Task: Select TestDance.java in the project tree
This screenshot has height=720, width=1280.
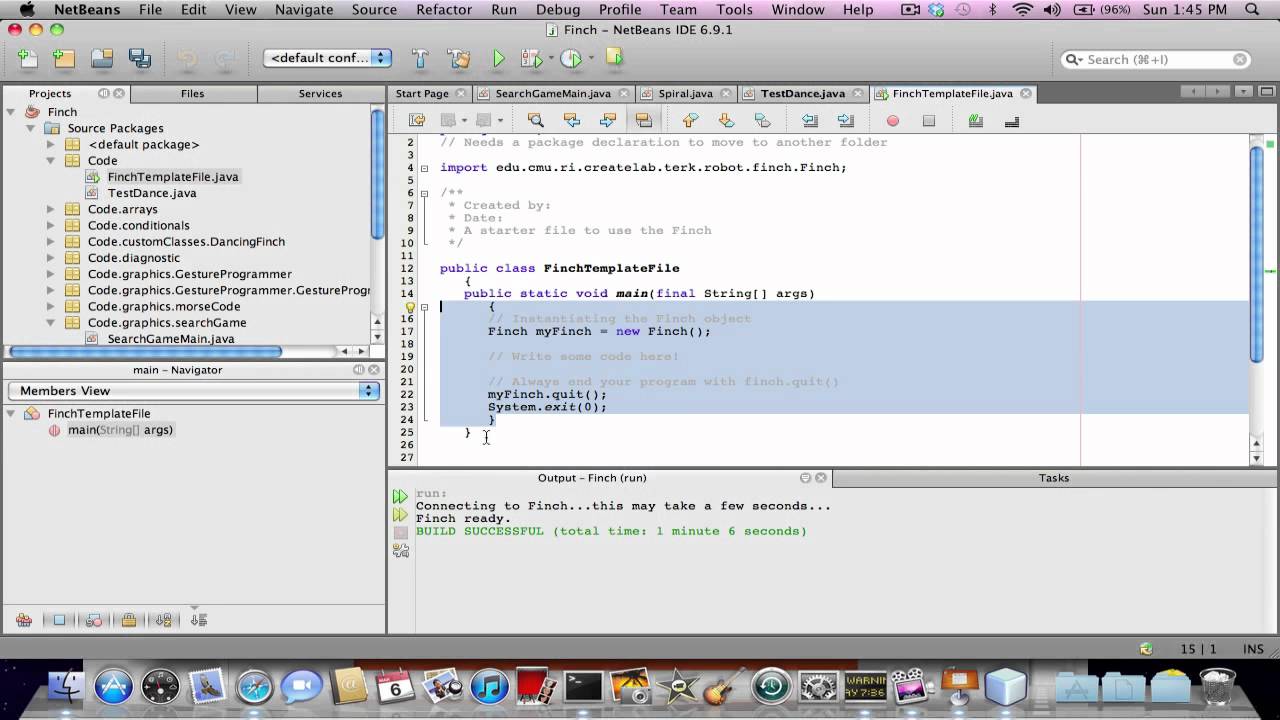Action: (x=152, y=193)
